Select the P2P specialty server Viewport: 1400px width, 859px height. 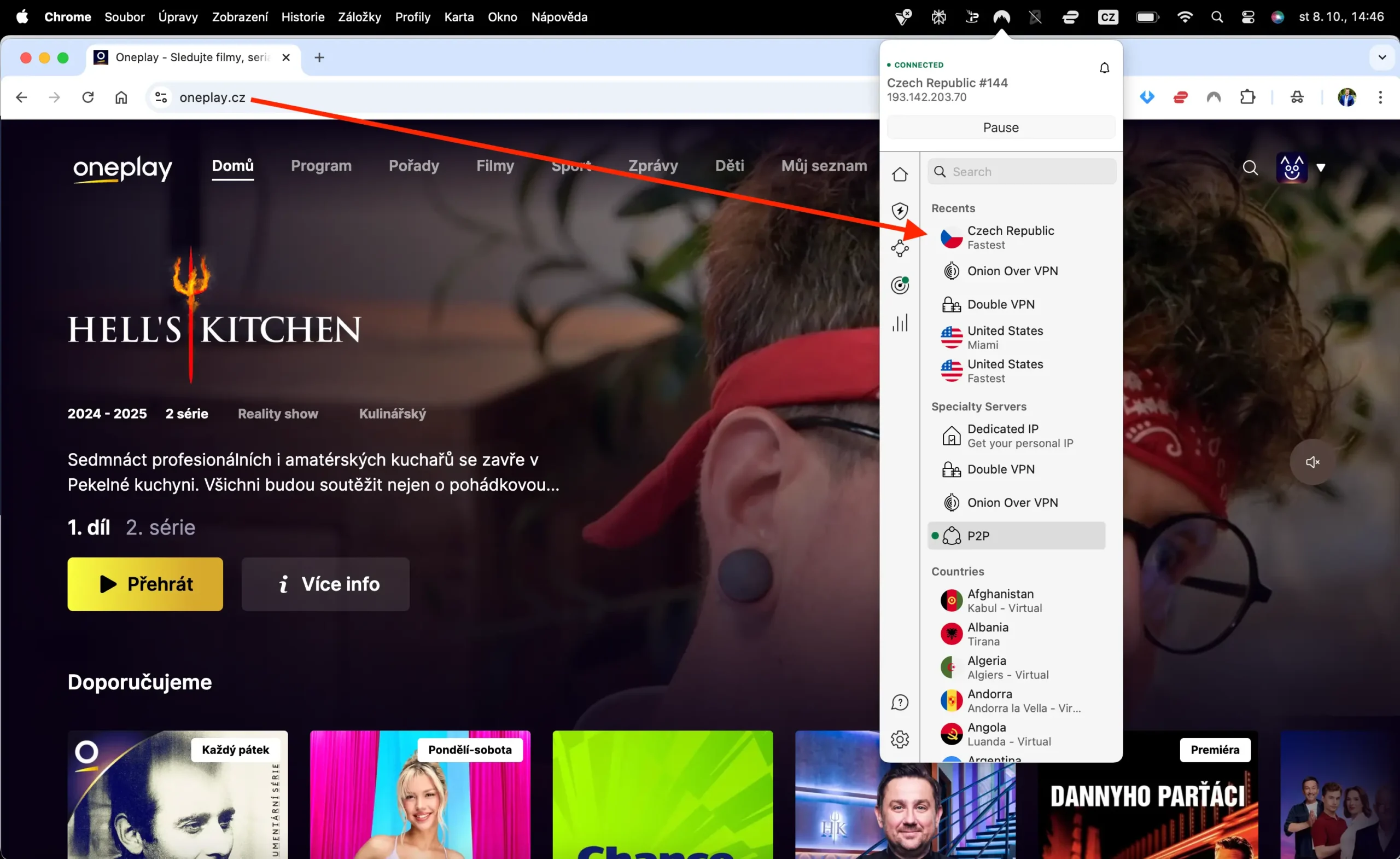click(x=1016, y=536)
